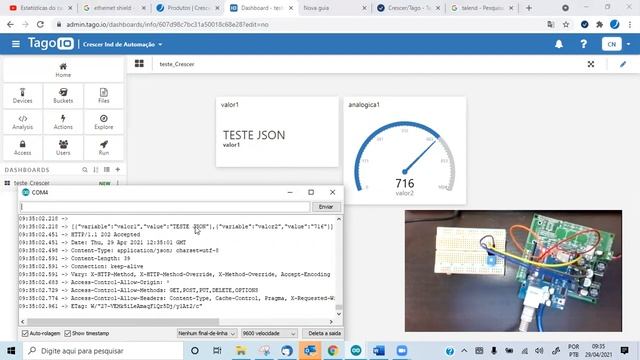This screenshot has width=640, height=360.
Task: Open browser extensions puzzle icon
Action: [x=599, y=24]
